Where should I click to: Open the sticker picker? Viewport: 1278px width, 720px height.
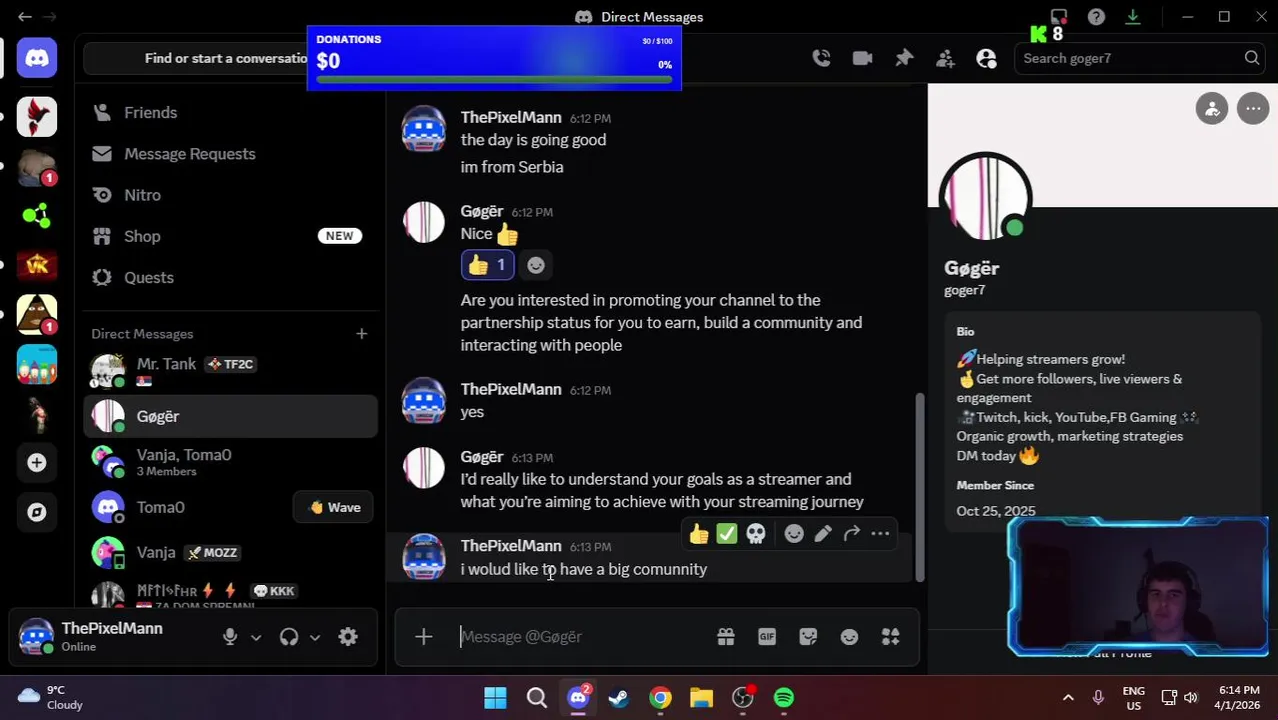click(808, 637)
